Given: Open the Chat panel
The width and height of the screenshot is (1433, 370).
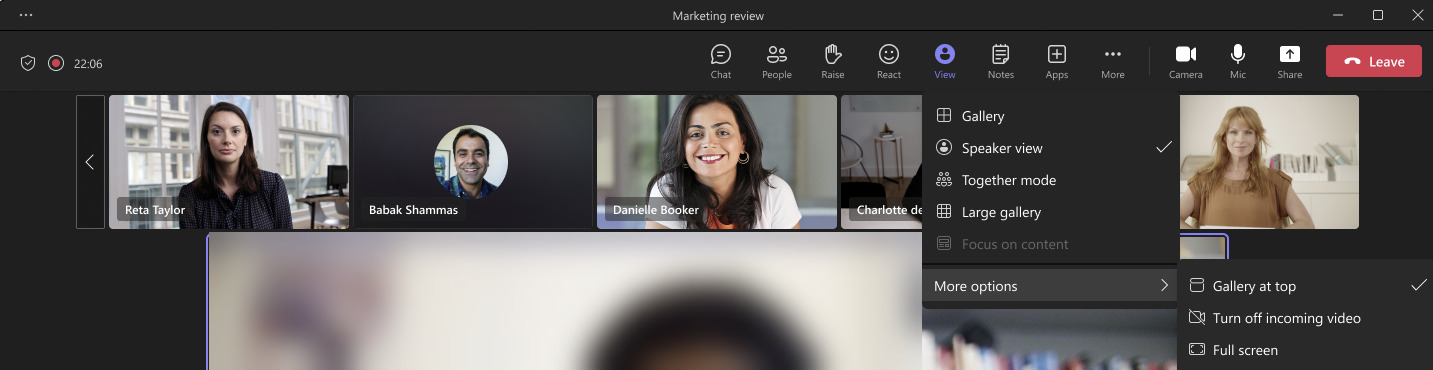Looking at the screenshot, I should pyautogui.click(x=720, y=61).
